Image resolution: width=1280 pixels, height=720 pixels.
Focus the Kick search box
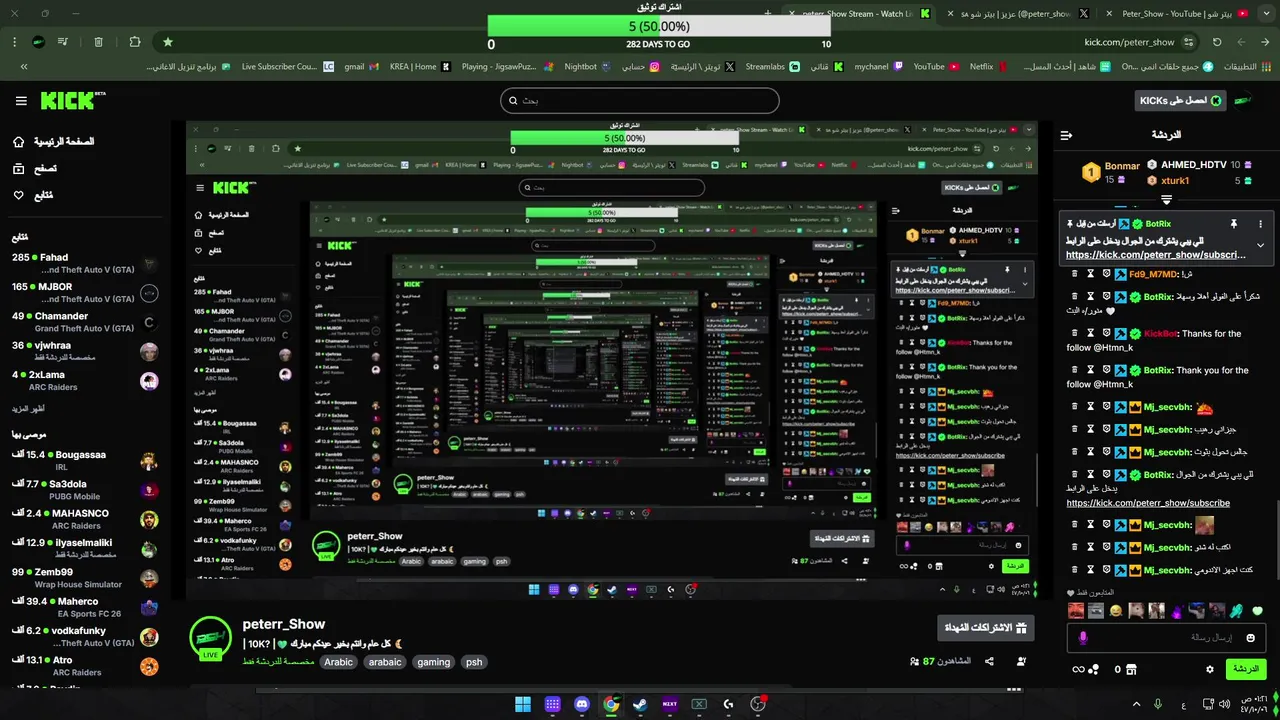640,100
